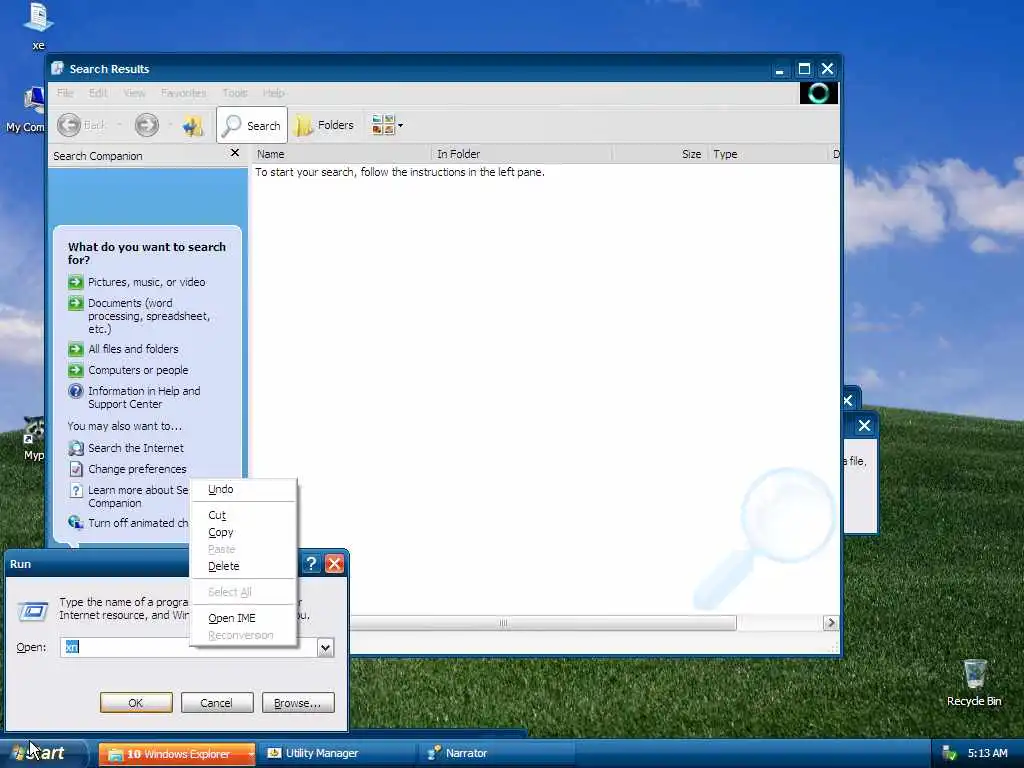
Task: Search for Pictures, music, or video
Action: pyautogui.click(x=146, y=282)
